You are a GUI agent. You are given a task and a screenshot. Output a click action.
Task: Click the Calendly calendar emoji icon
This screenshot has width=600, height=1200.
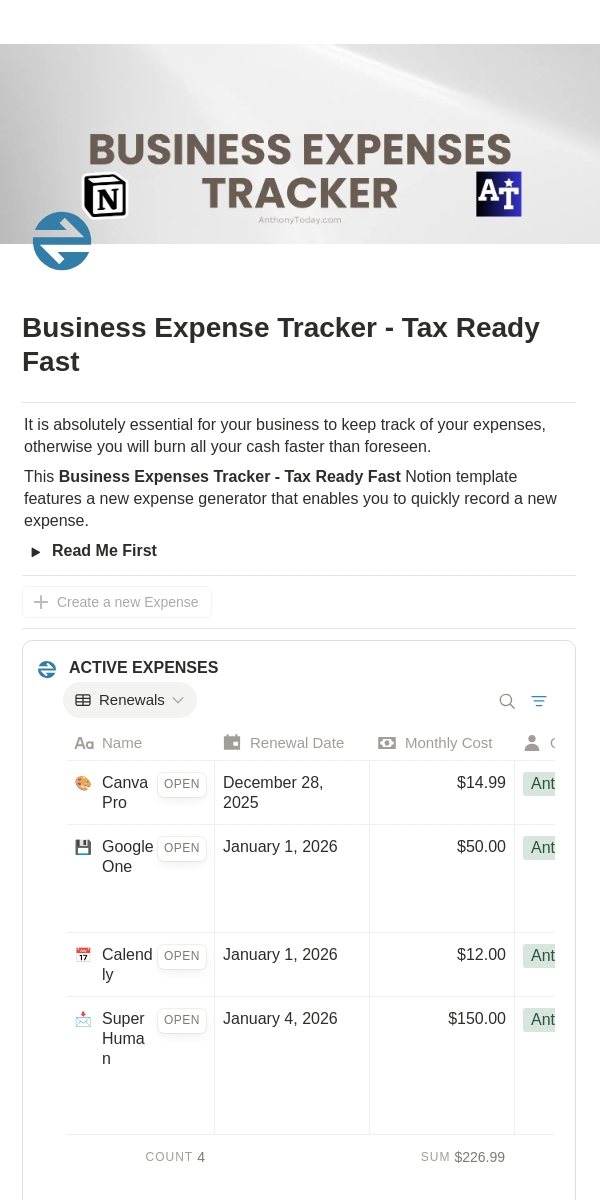pyautogui.click(x=83, y=955)
